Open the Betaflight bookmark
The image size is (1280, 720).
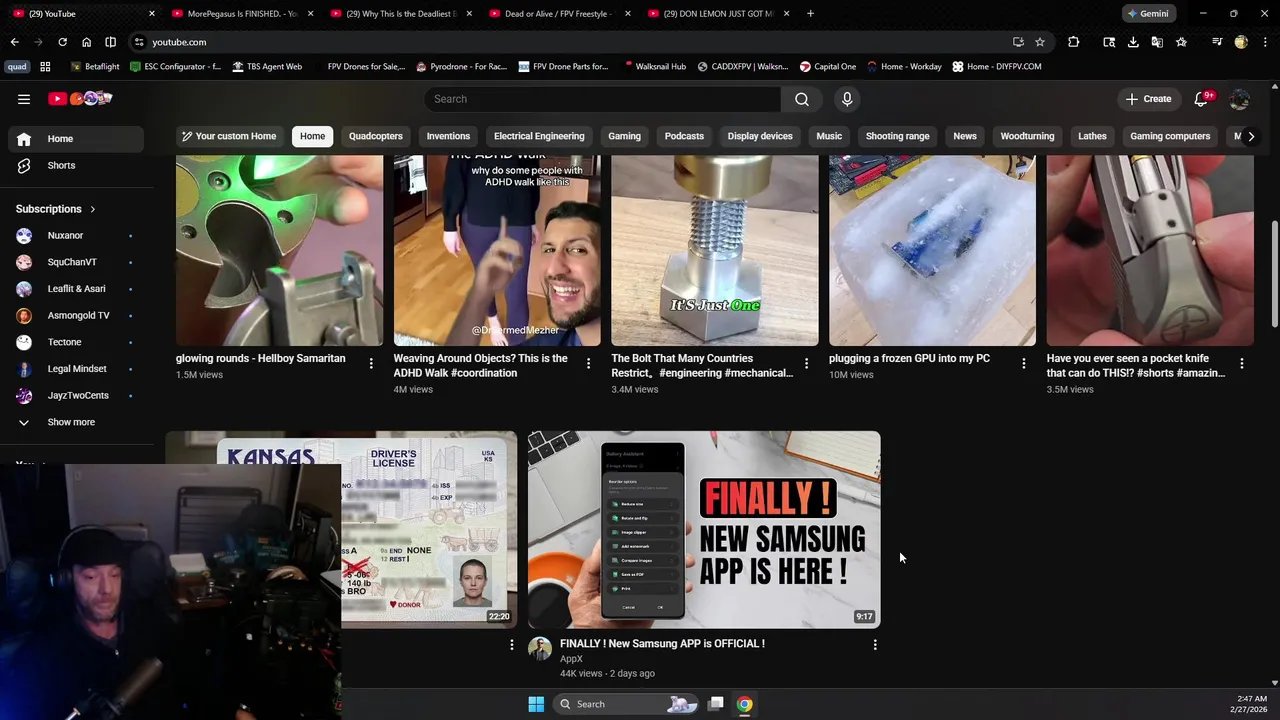(x=95, y=66)
